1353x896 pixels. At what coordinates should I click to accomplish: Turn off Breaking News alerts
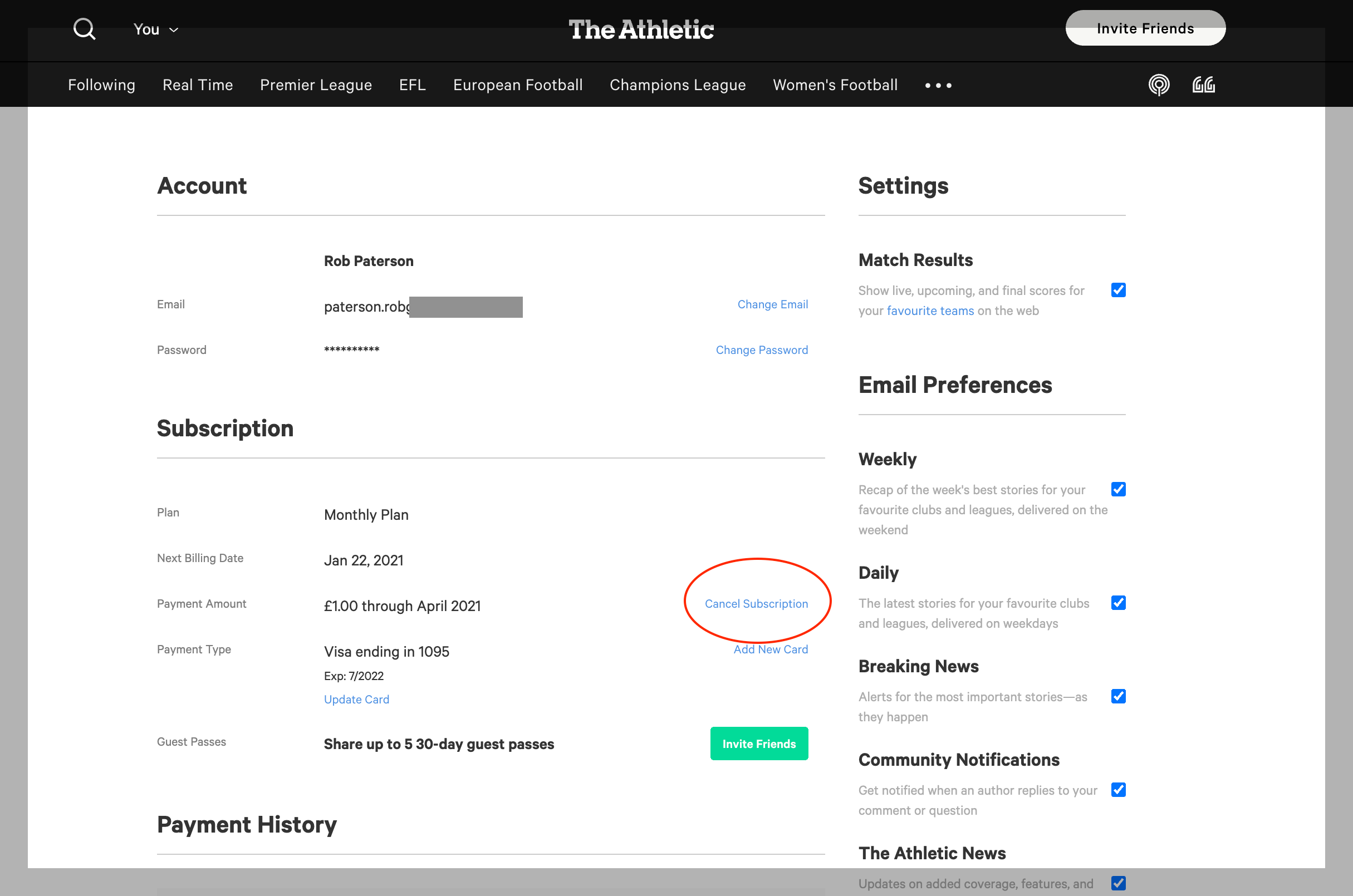[x=1118, y=696]
